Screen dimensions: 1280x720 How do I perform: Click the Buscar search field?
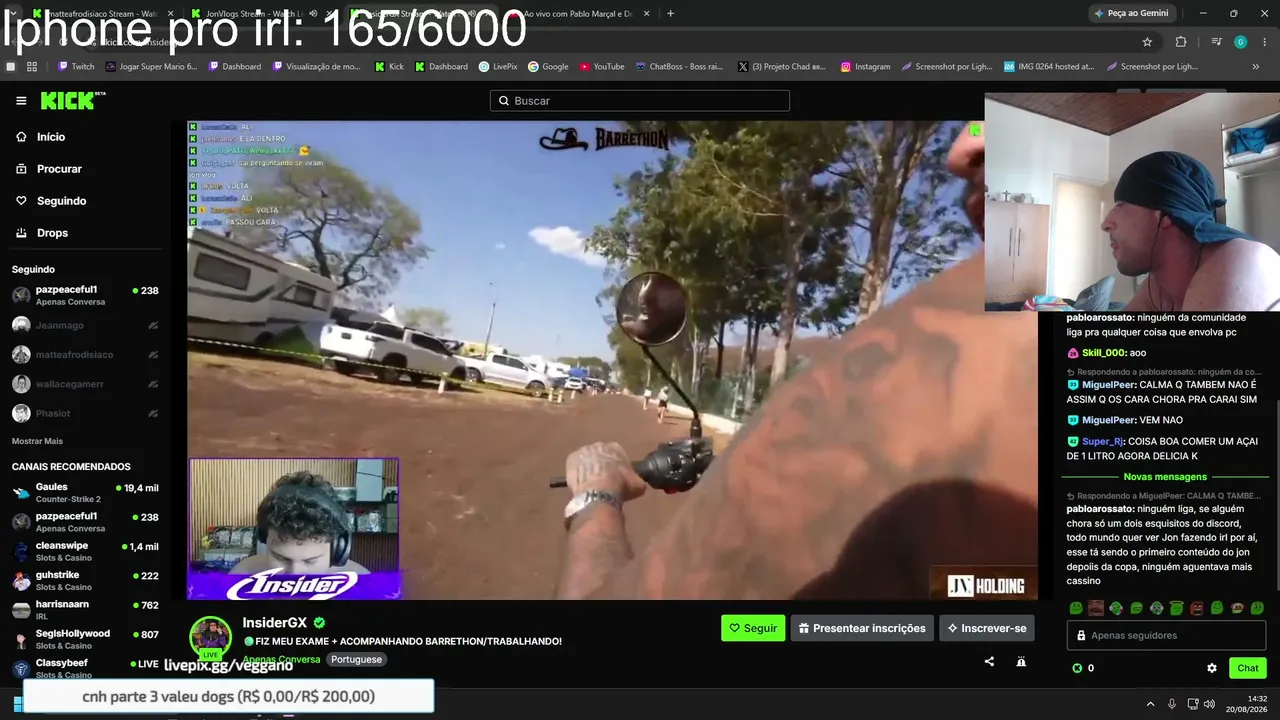pyautogui.click(x=640, y=101)
